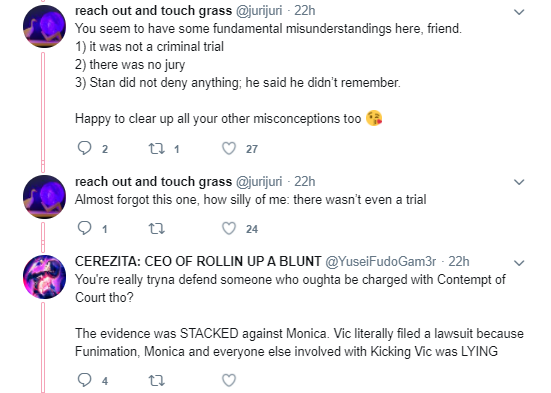Image resolution: width=551 pixels, height=393 pixels.
Task: Open options chevron on second jurijuri tweet
Action: coord(519,182)
